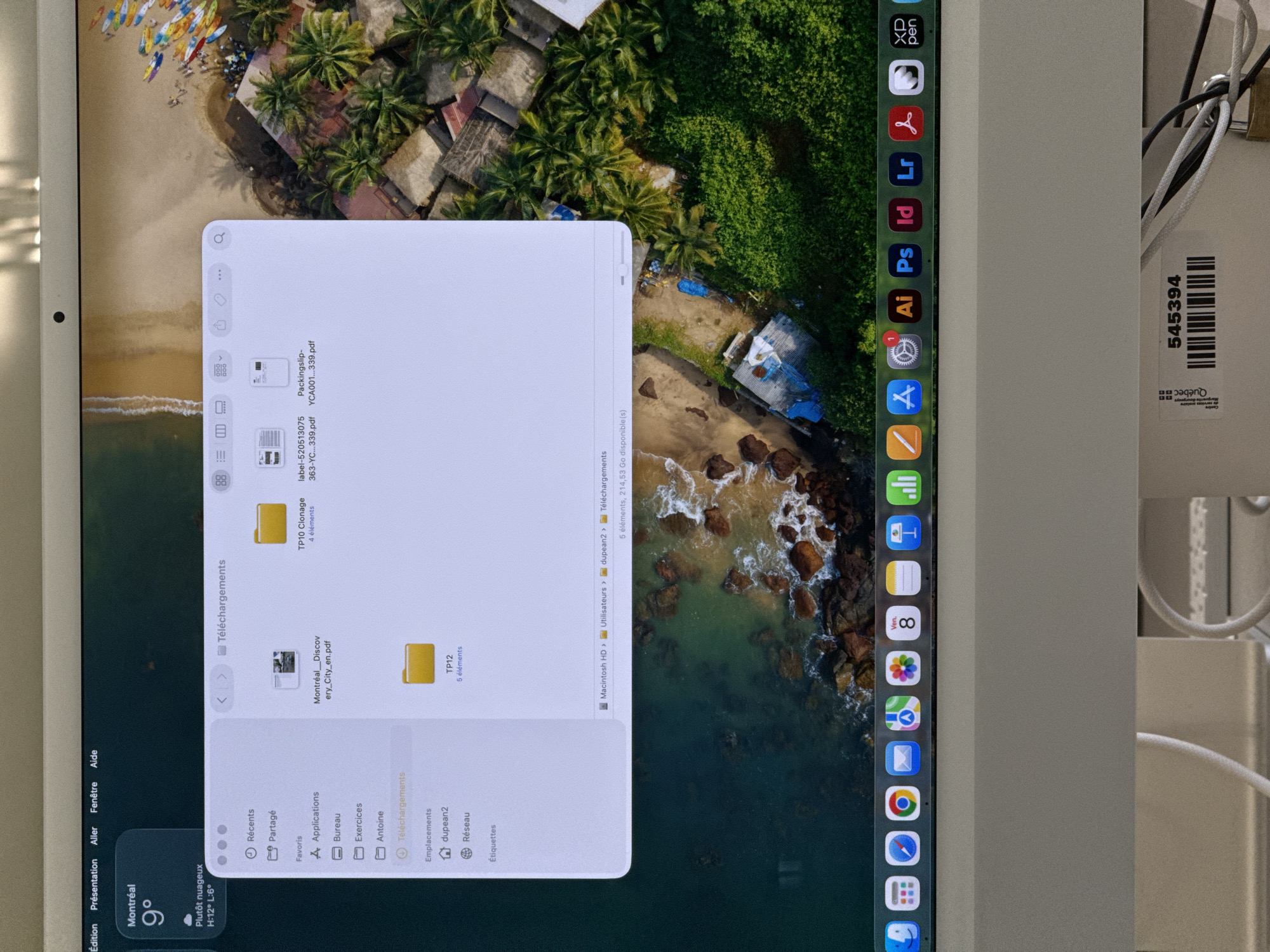The image size is (1270, 952).
Task: Open the group-by dropdown in Finder toolbar
Action: point(220,367)
